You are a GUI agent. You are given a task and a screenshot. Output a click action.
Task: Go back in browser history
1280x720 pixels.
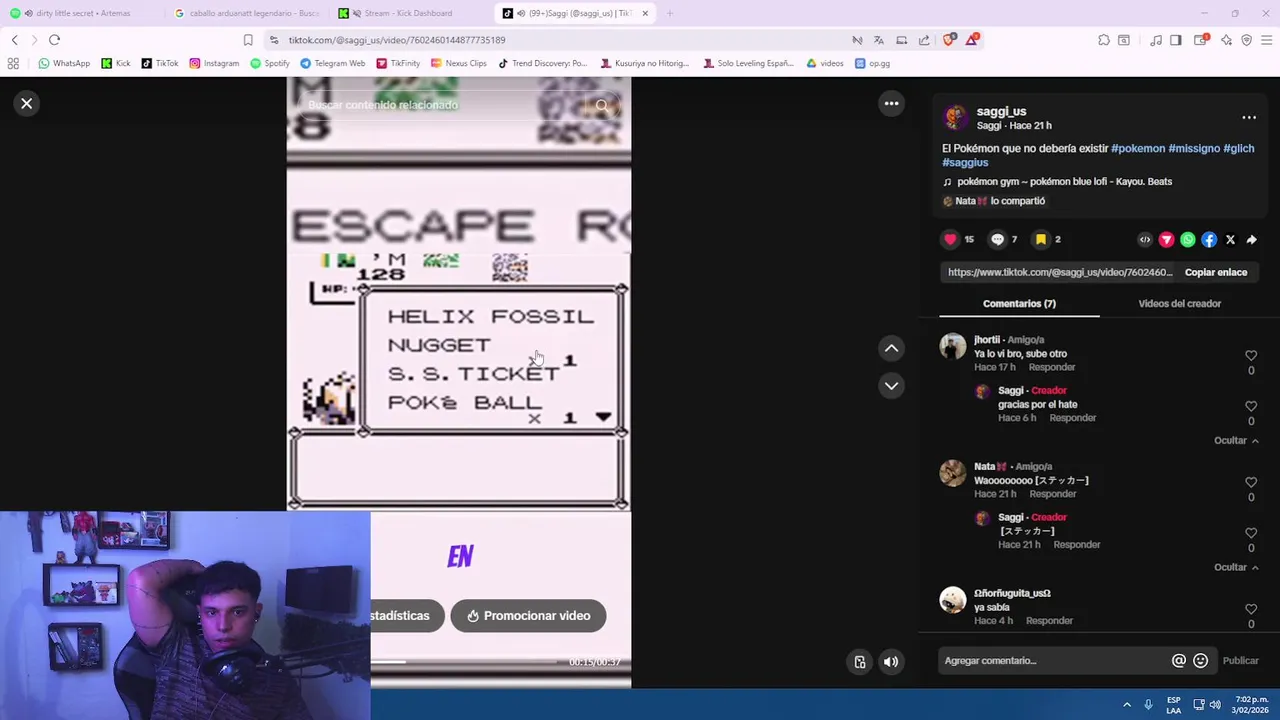pyautogui.click(x=14, y=40)
